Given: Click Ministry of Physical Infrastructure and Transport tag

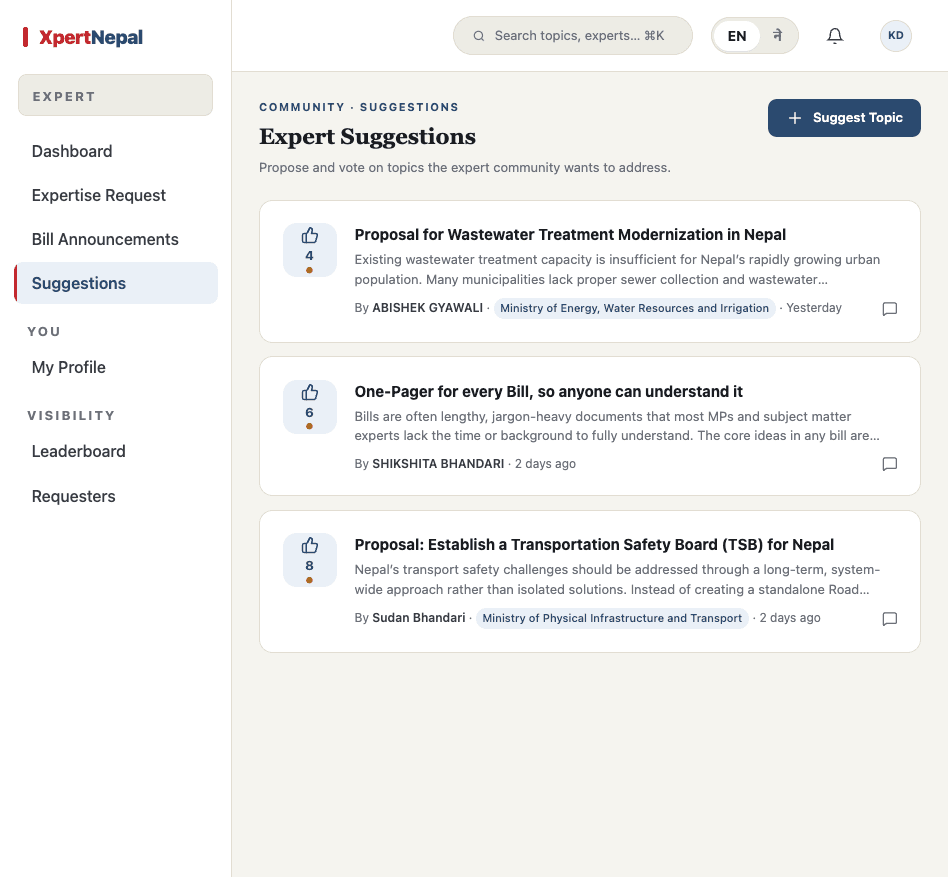Looking at the screenshot, I should pyautogui.click(x=612, y=618).
